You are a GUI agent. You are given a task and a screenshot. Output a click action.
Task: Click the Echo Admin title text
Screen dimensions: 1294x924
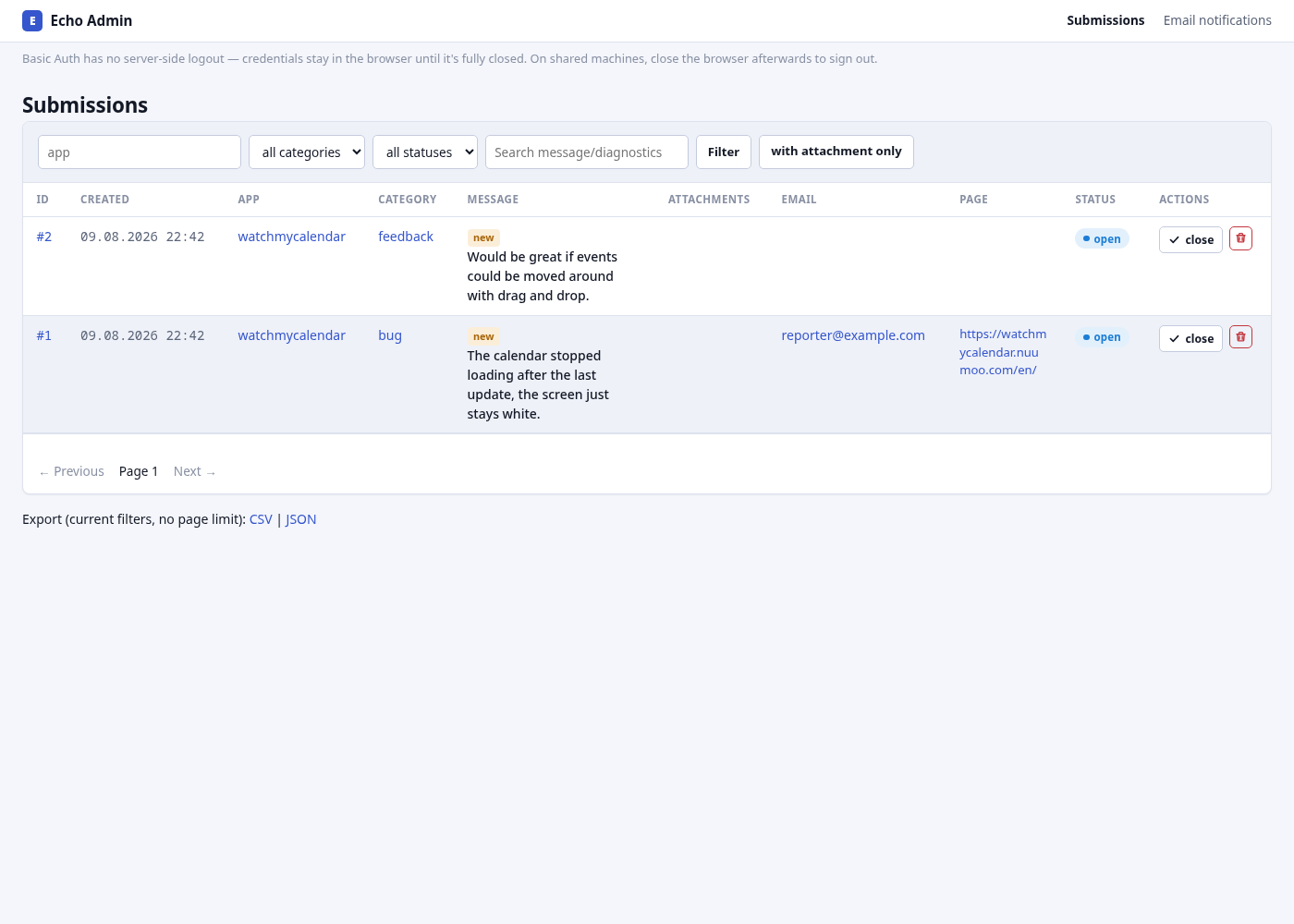(x=92, y=20)
